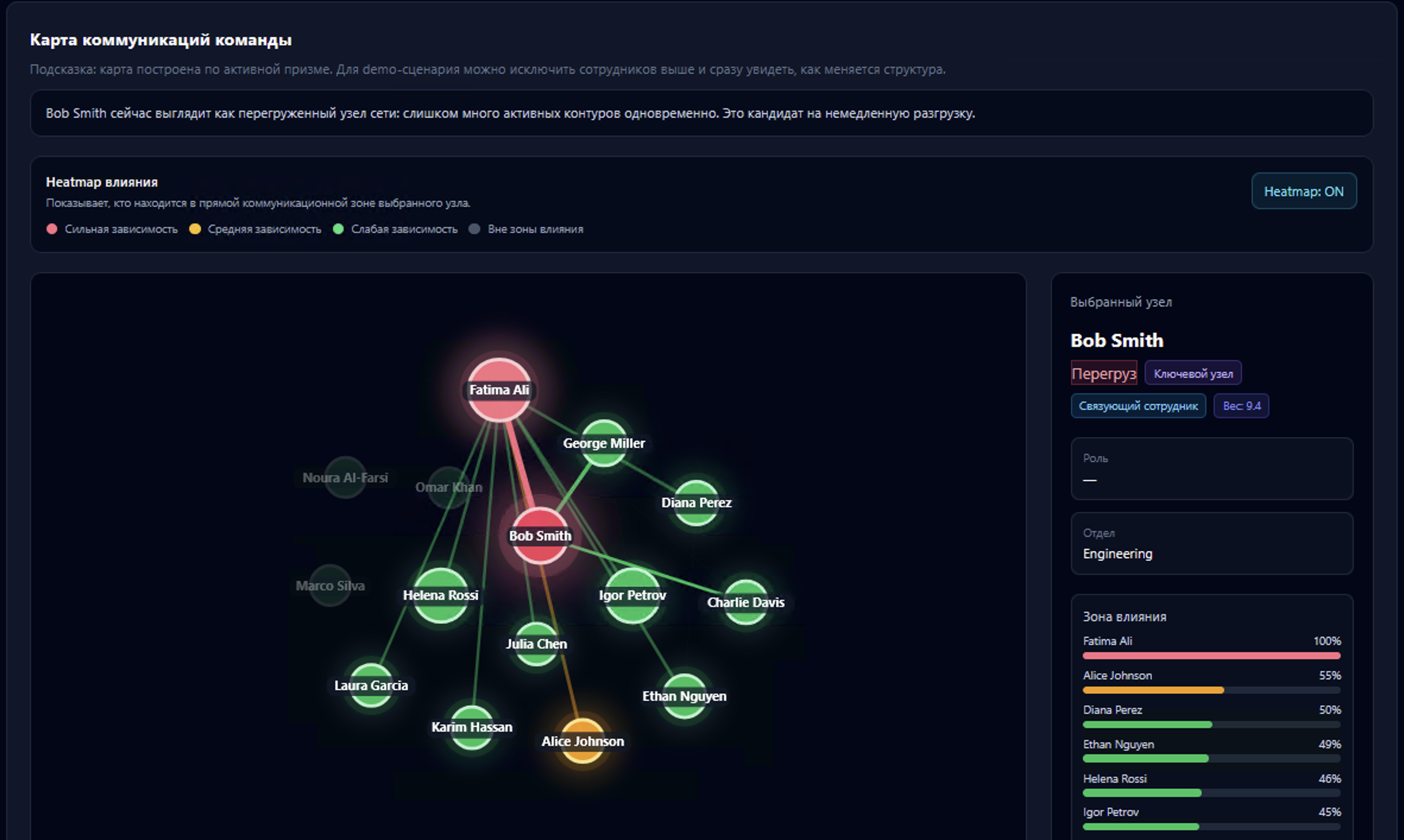Click Fatima Ali 100% influence bar
This screenshot has width=1404, height=840.
click(1211, 656)
